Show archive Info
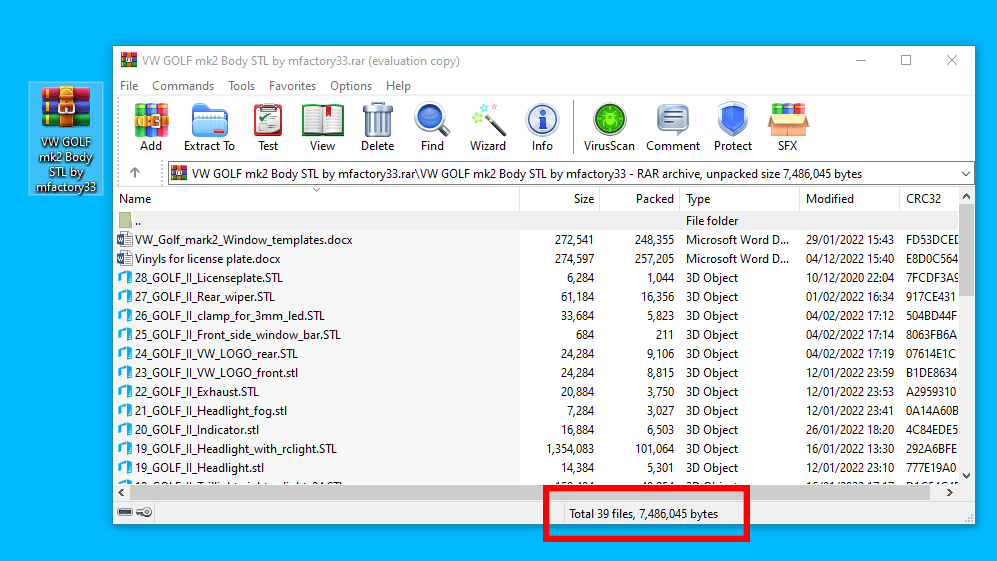The width and height of the screenshot is (997, 561). pos(542,127)
